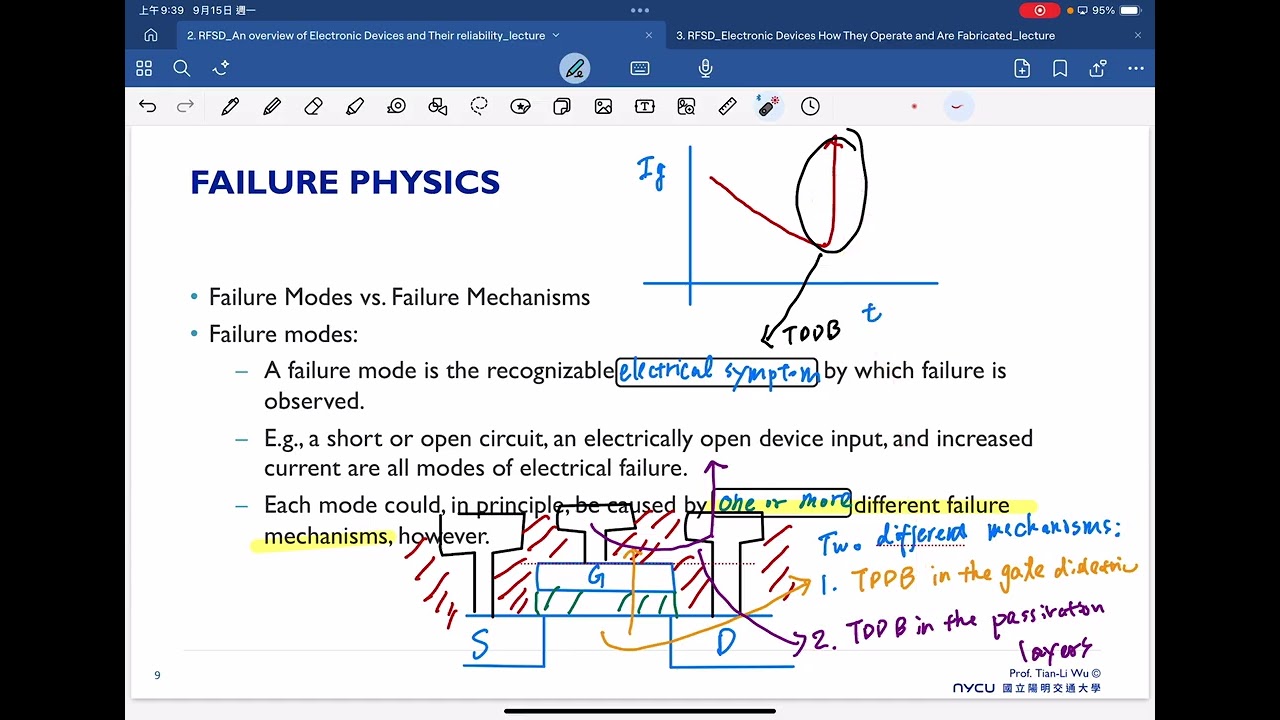Select the text box tool

tap(645, 106)
